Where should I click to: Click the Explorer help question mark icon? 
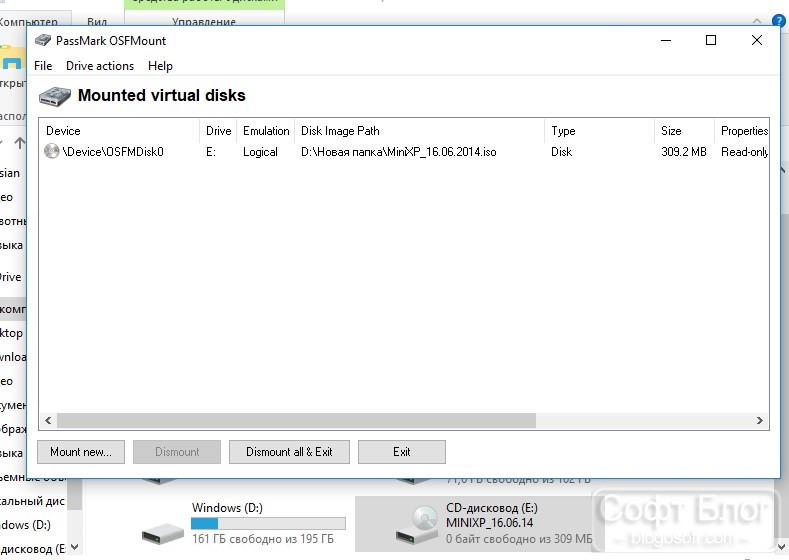[x=778, y=21]
